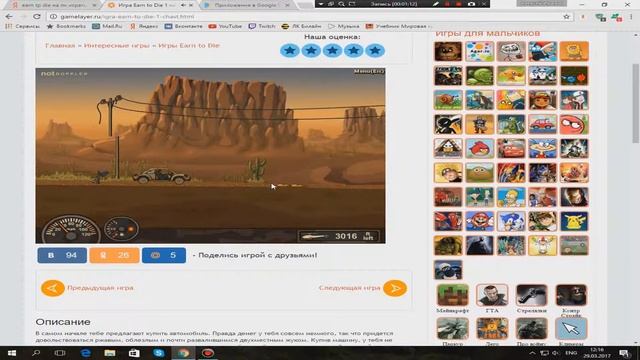The width and height of the screenshot is (640, 360).
Task: Open the Главная breadcrumb link
Action: point(60,45)
